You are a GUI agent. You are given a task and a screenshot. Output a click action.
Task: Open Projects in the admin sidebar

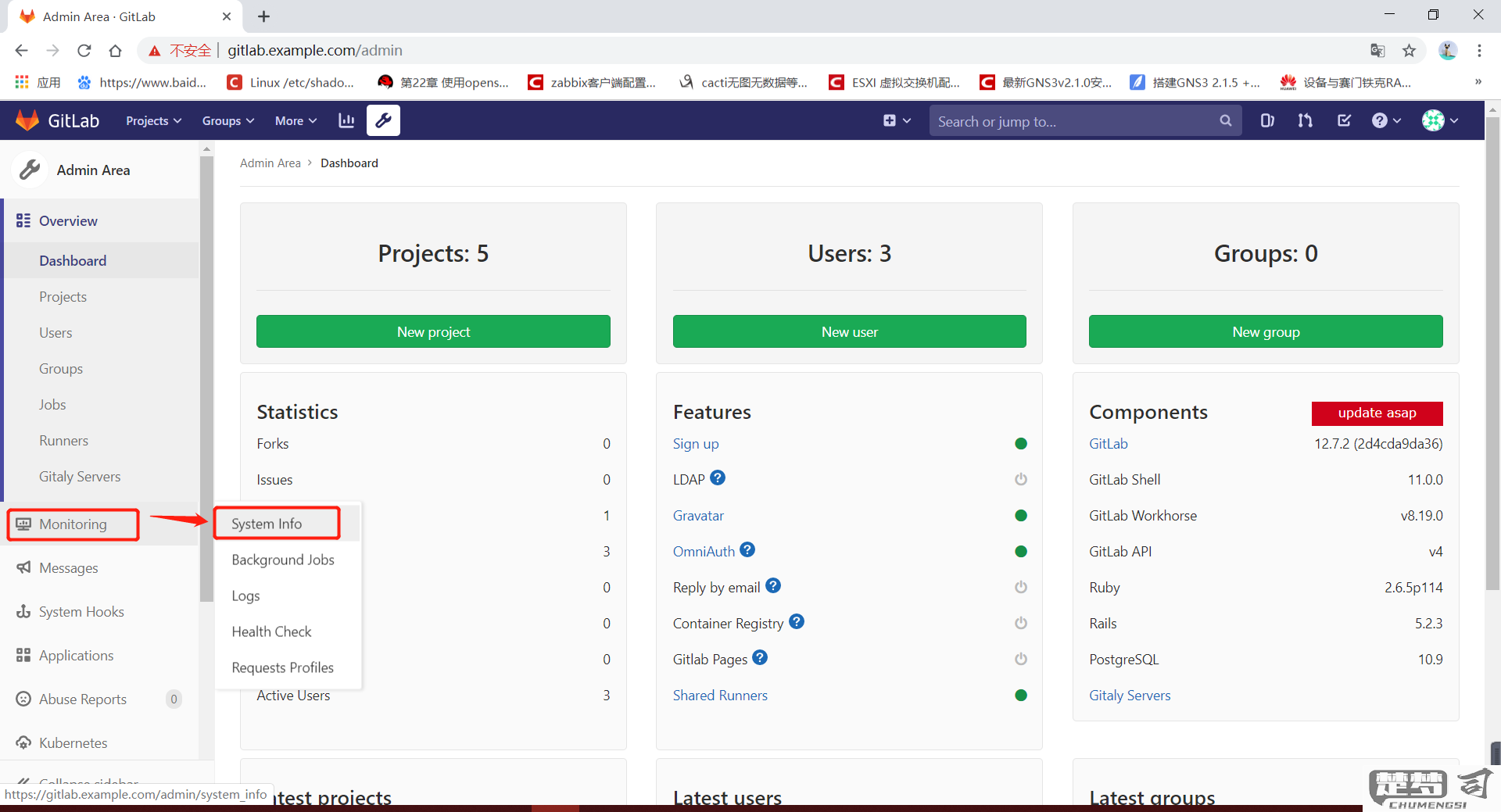(63, 297)
